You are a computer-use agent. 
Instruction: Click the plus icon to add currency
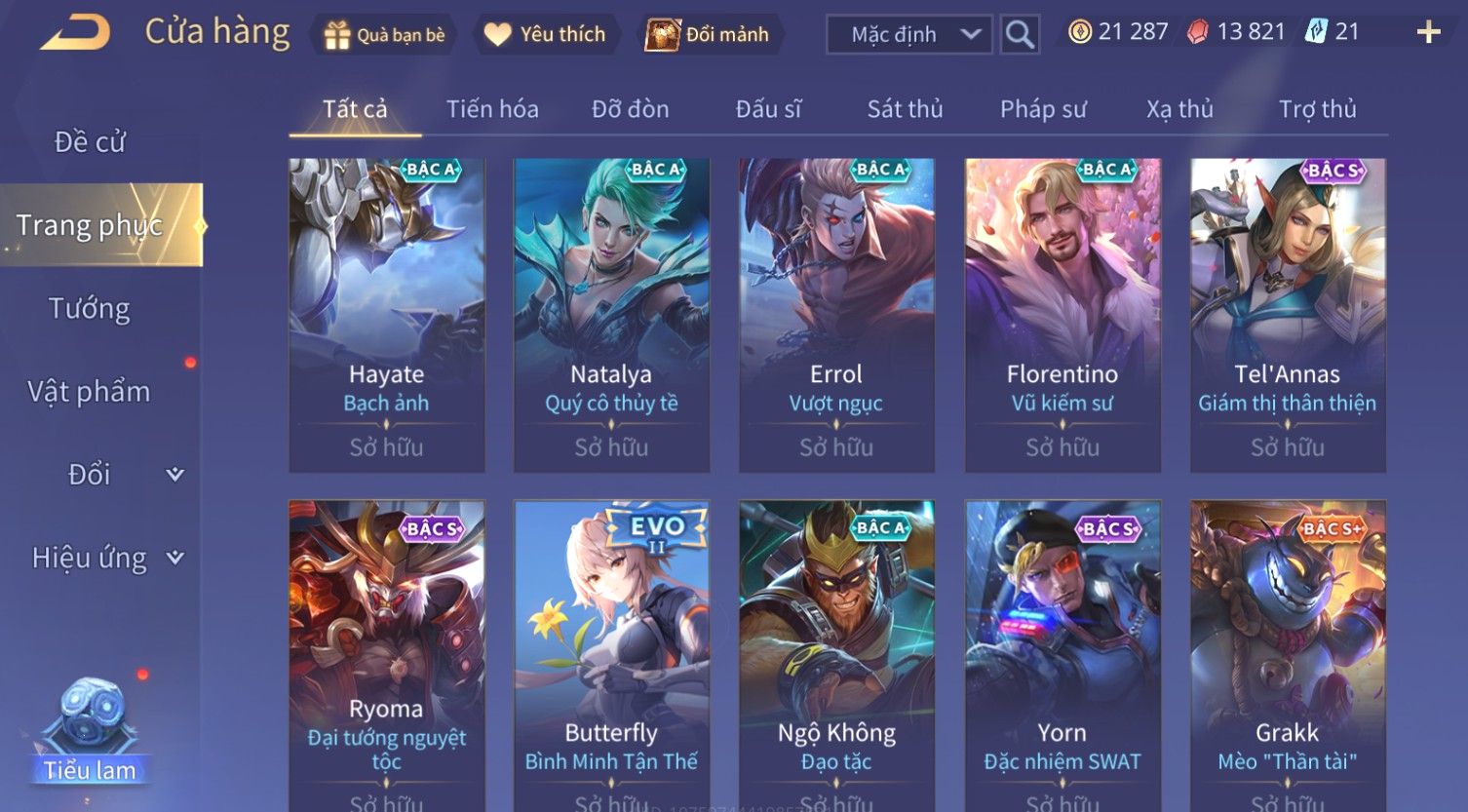[1428, 33]
